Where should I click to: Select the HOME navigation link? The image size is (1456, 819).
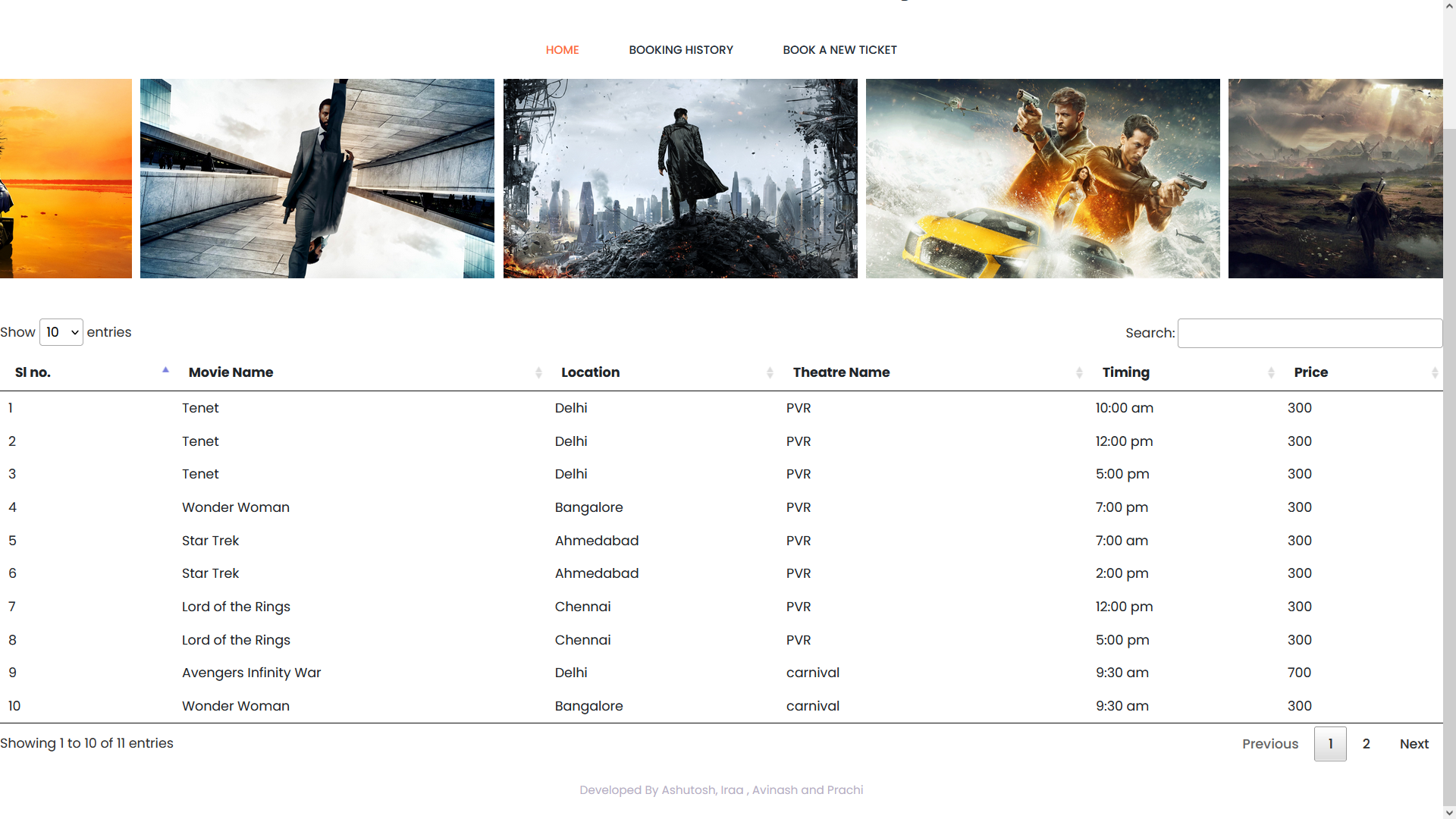(562, 50)
